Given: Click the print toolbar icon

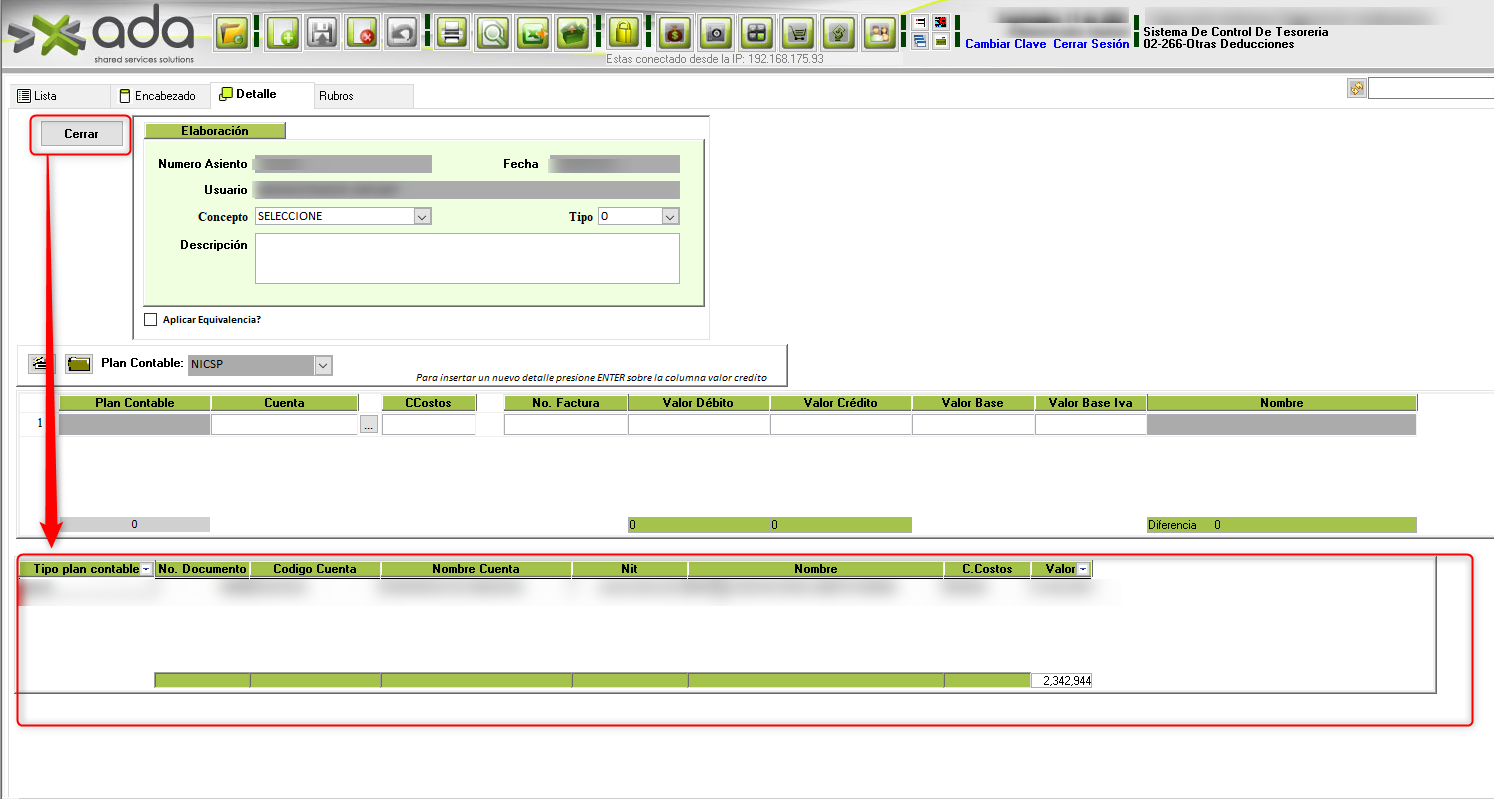Looking at the screenshot, I should click(452, 33).
